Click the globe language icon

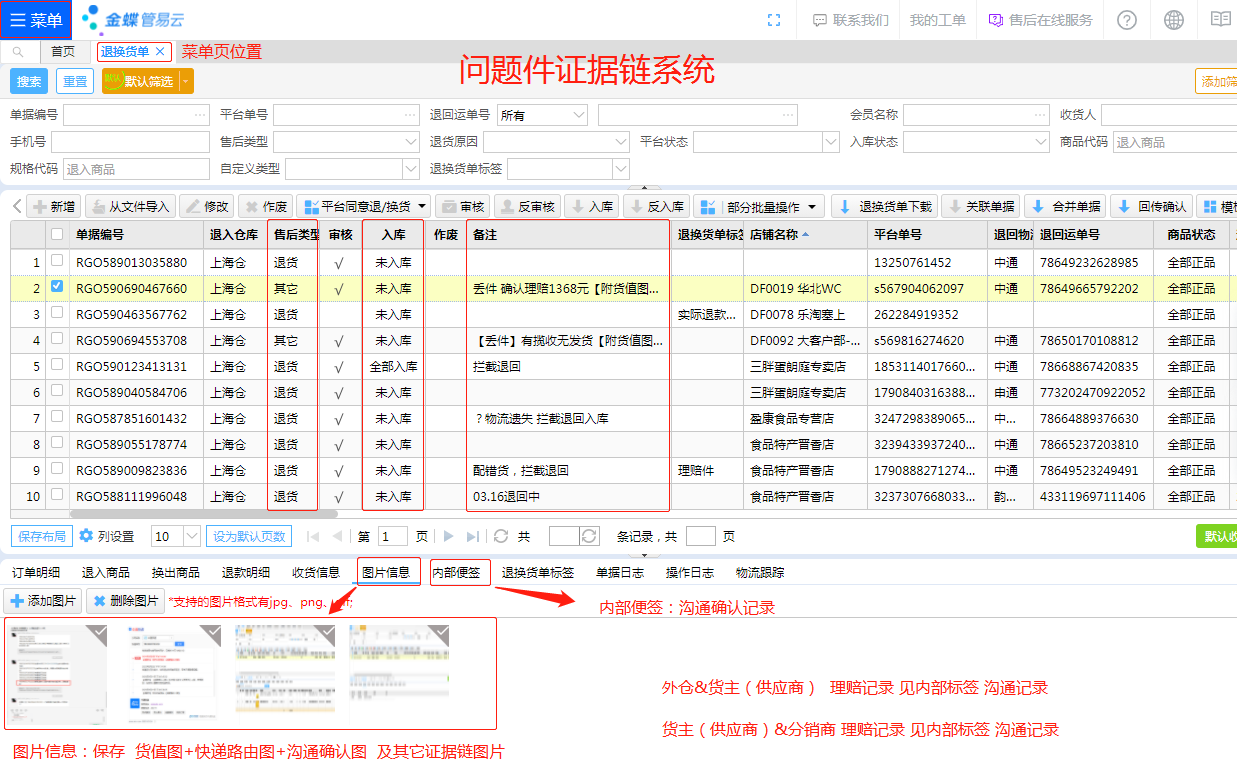(x=1174, y=20)
